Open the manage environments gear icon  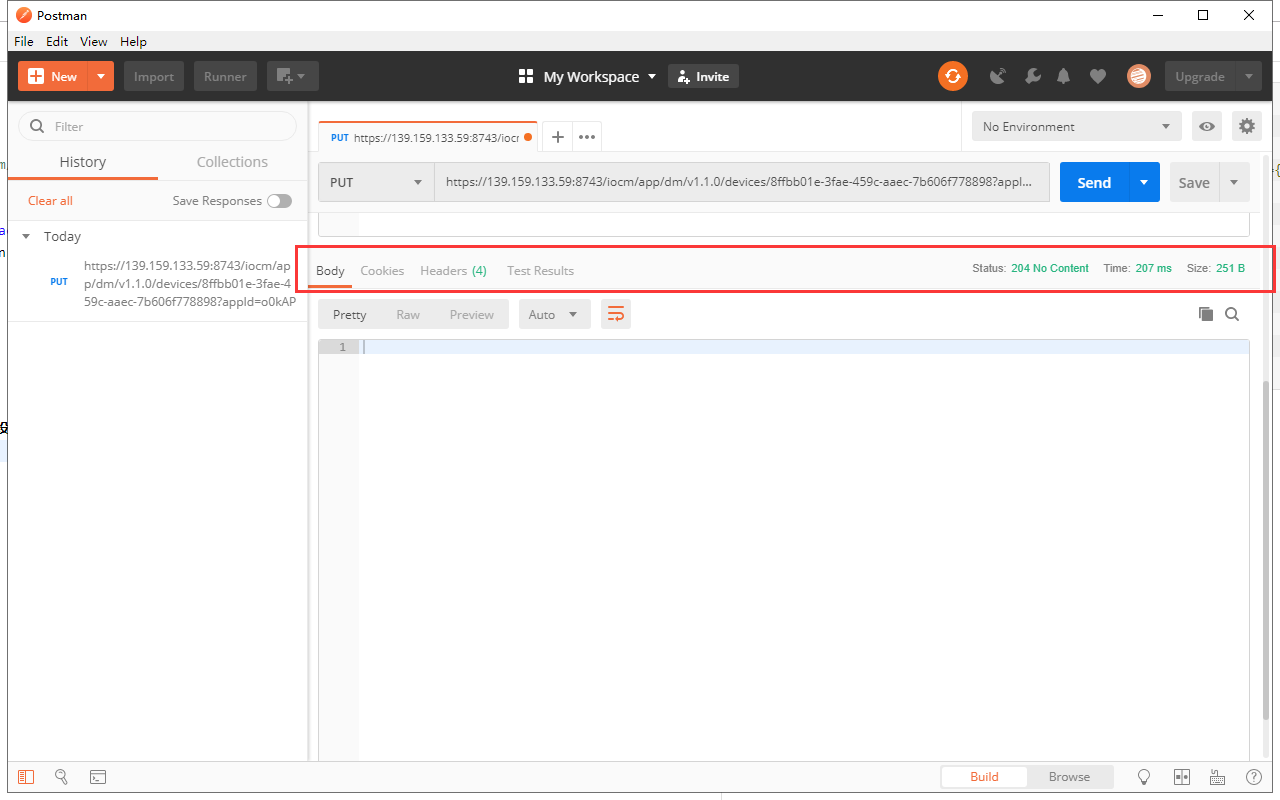1246,126
